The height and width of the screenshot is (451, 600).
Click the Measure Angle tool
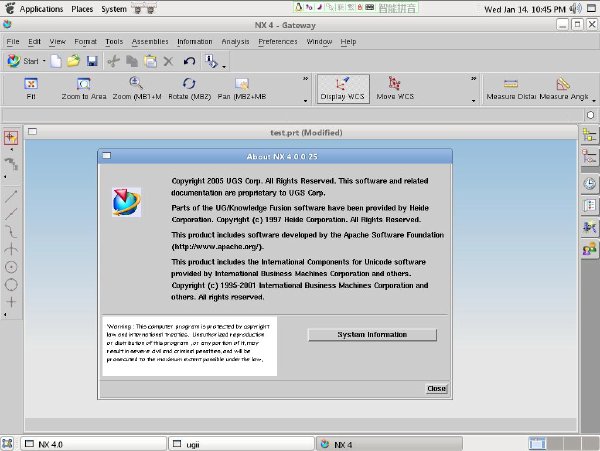(x=564, y=89)
